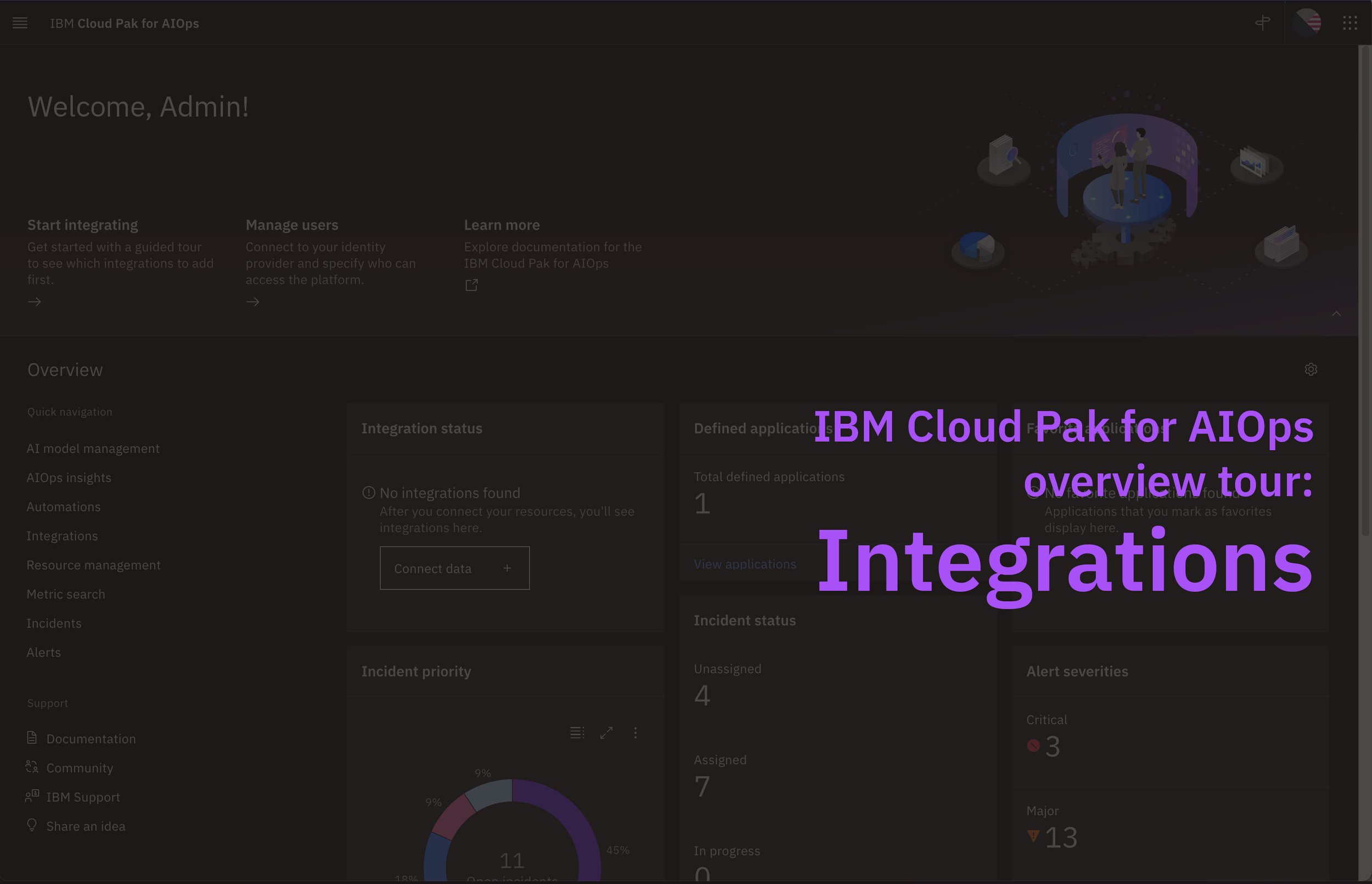Navigate to Automations

coord(64,507)
